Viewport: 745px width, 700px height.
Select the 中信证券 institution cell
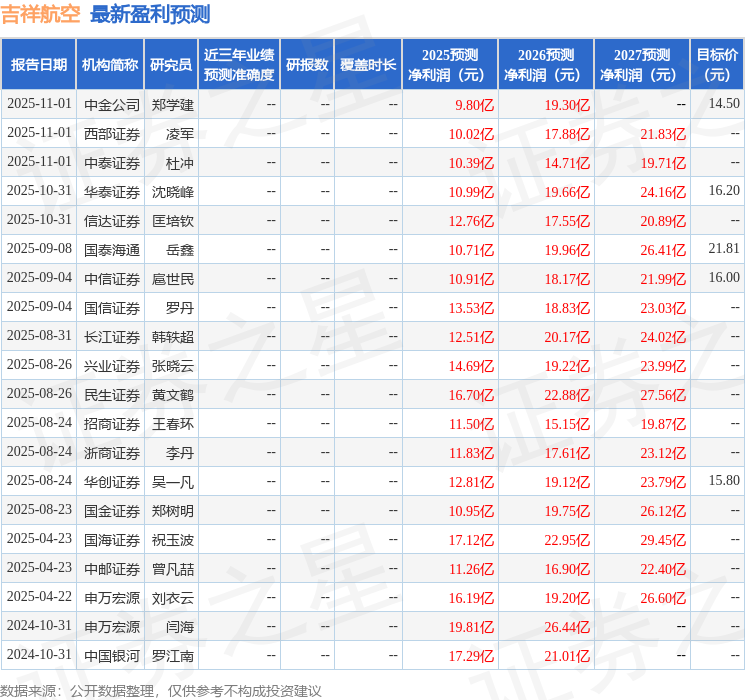[x=112, y=279]
